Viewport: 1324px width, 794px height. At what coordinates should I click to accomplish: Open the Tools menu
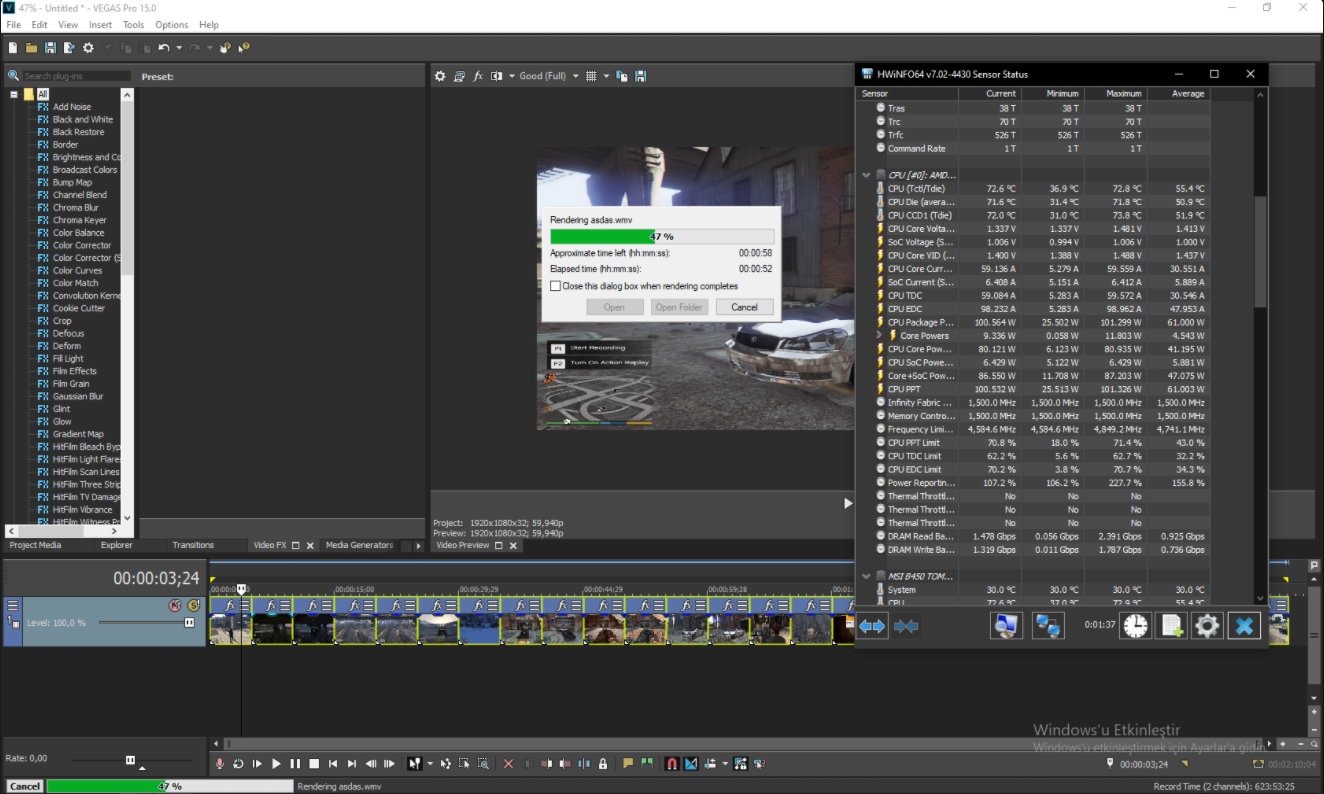133,25
